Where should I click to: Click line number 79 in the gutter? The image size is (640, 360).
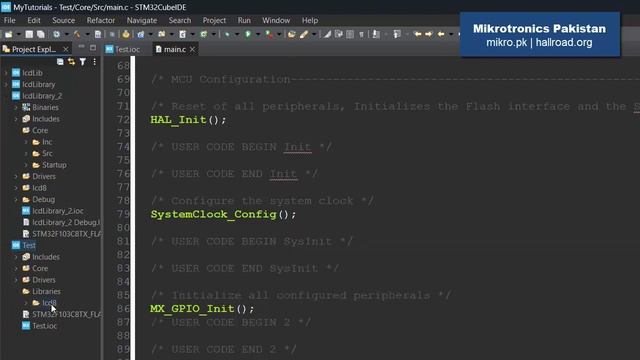coord(123,214)
